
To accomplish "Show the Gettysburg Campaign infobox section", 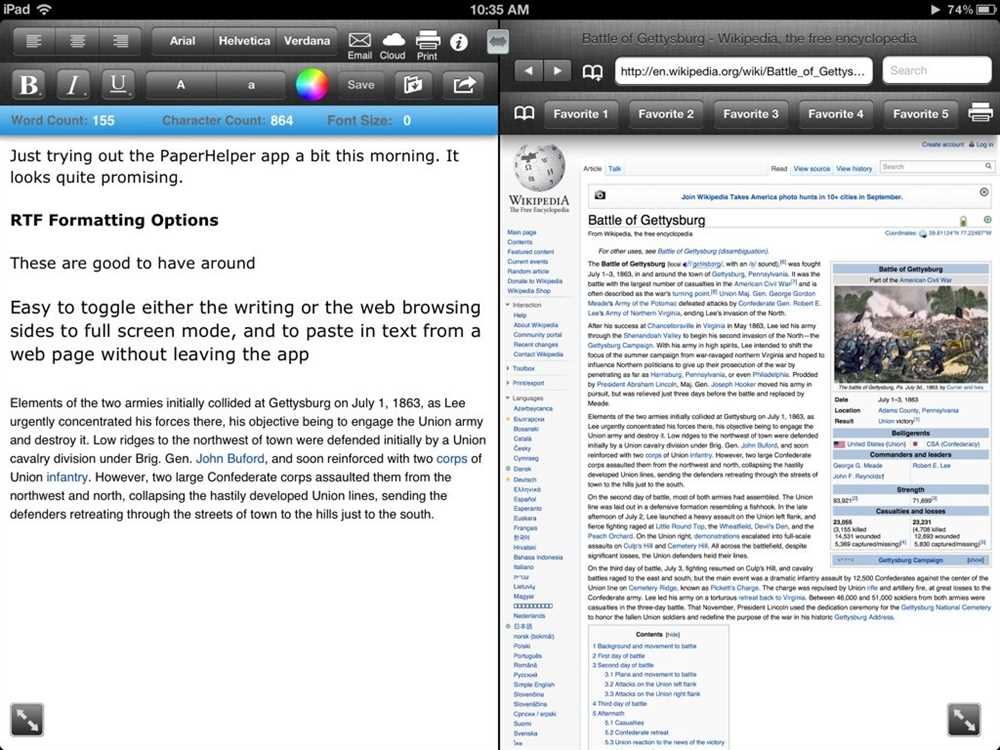I will point(976,560).
